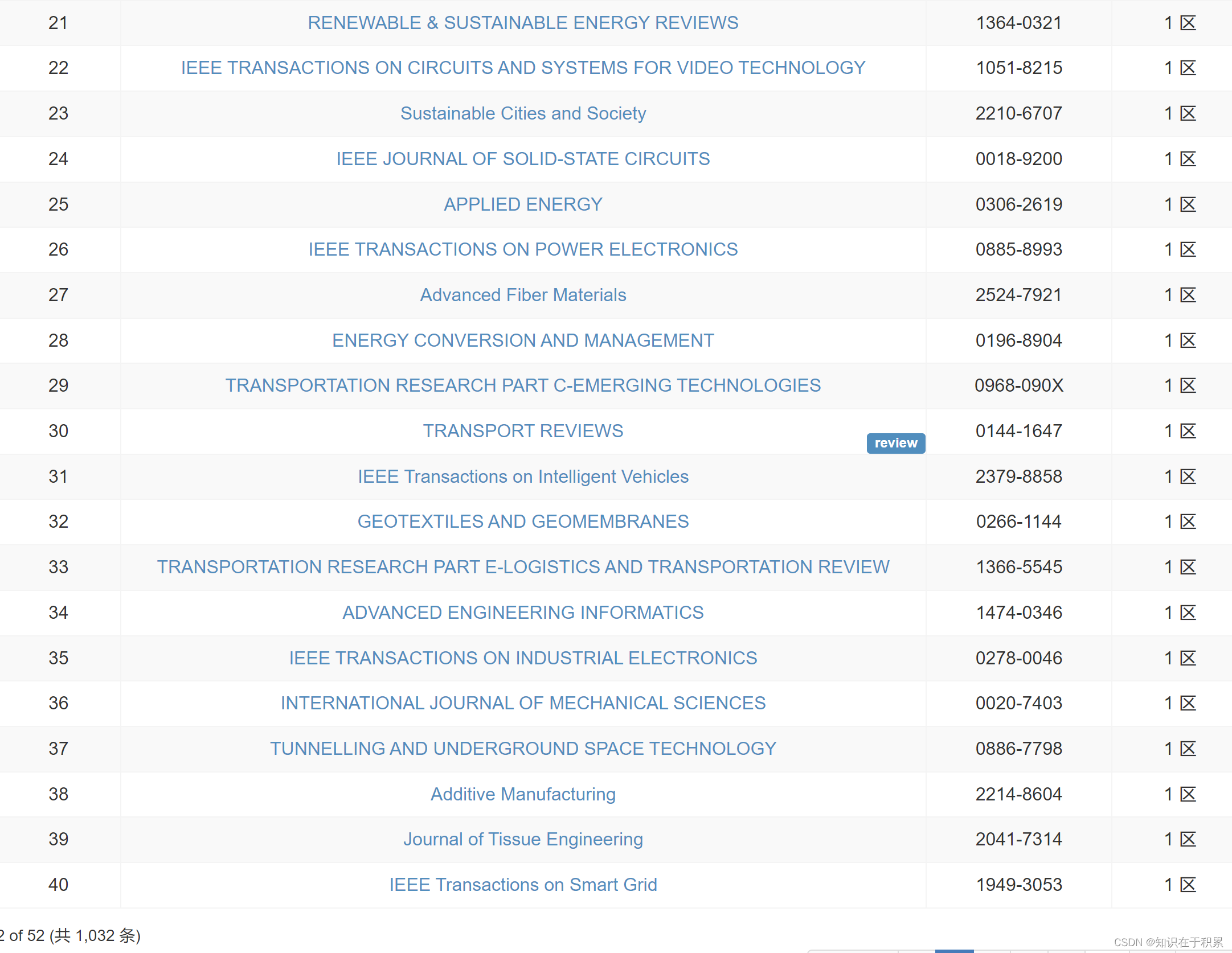Click the highlighted active pagination page button
1232x953 pixels.
pos(954,951)
